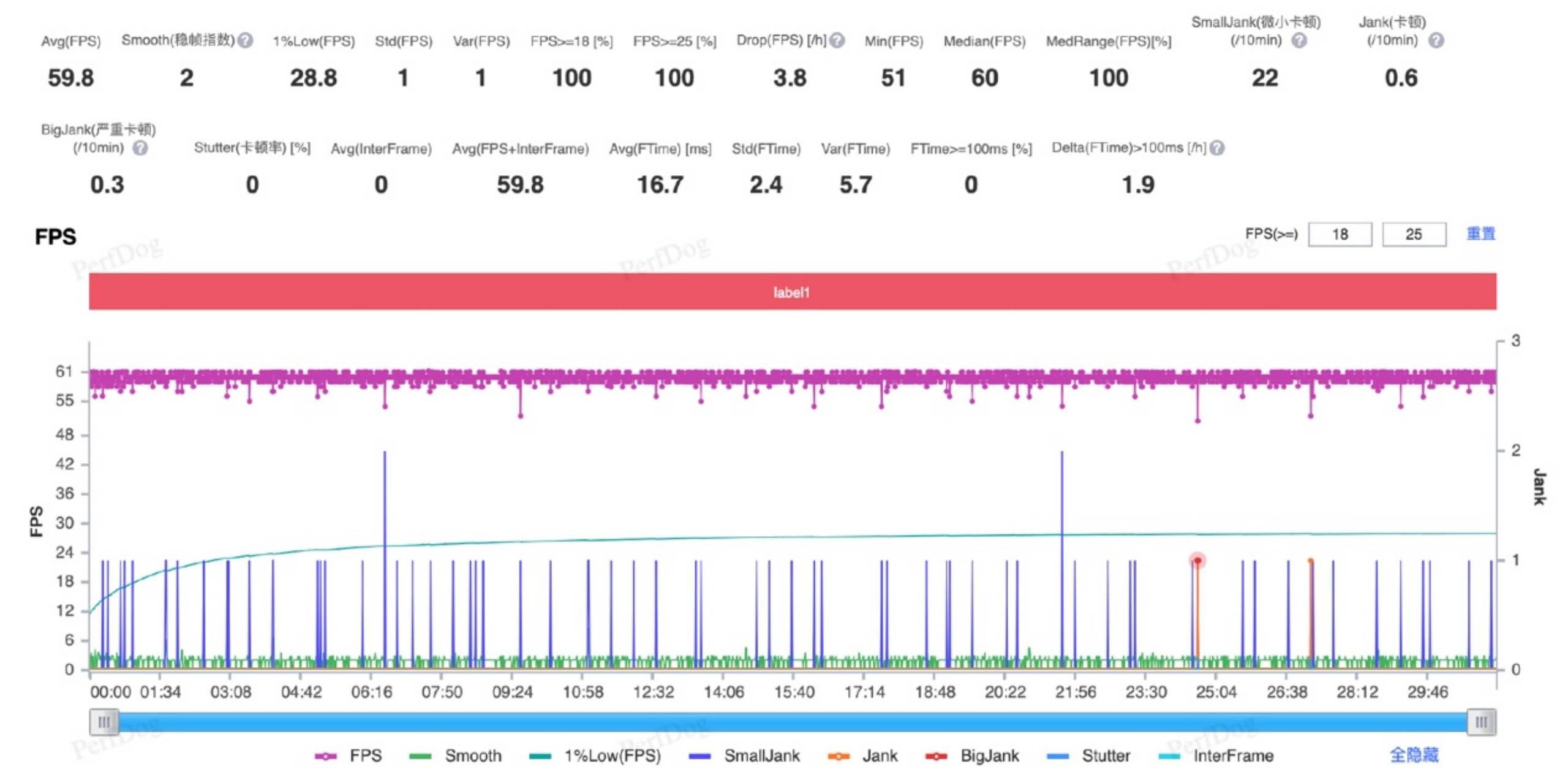Viewport: 1568px width, 769px height.
Task: Toggle 1%Low(FPS) series in legend
Action: tap(595, 756)
